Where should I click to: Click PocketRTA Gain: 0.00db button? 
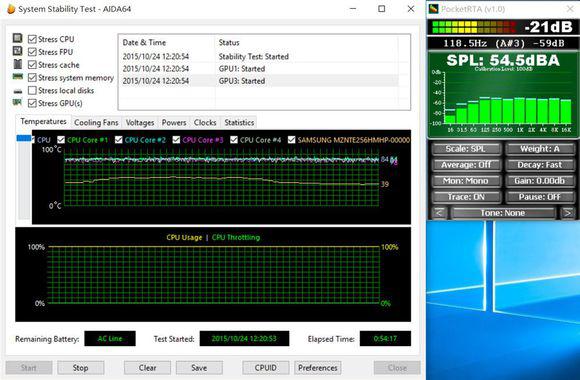point(540,181)
